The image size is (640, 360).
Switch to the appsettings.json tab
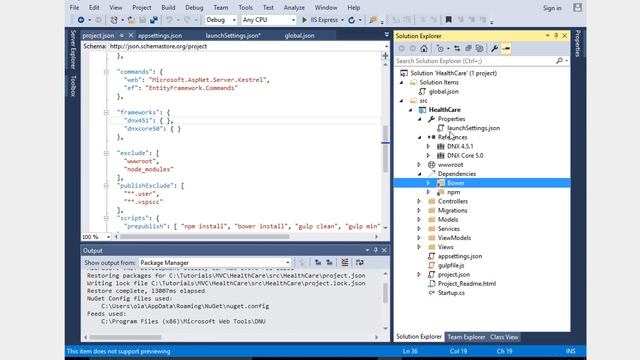(160, 36)
